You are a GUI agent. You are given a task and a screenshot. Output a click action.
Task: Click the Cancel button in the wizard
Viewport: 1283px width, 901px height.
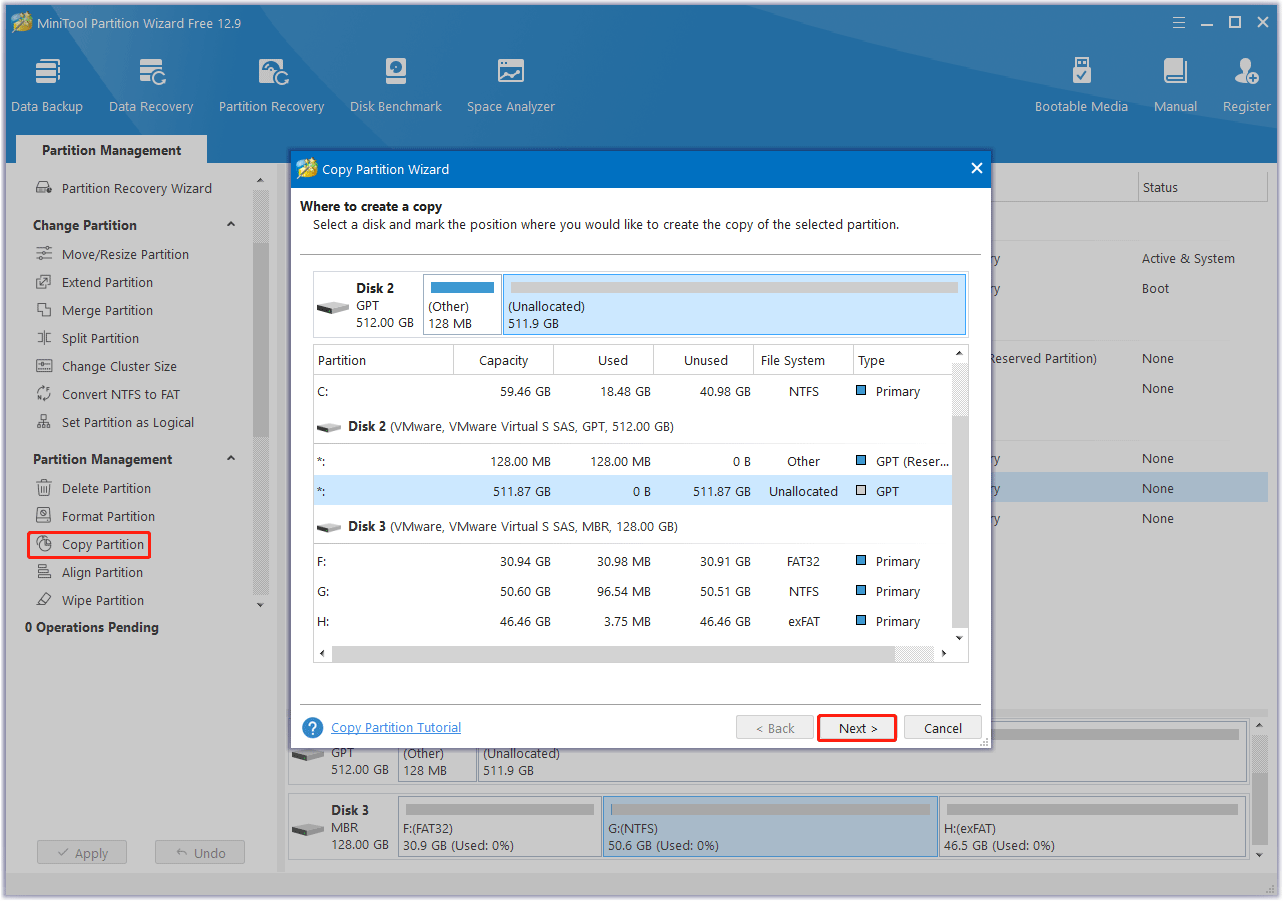(x=943, y=728)
